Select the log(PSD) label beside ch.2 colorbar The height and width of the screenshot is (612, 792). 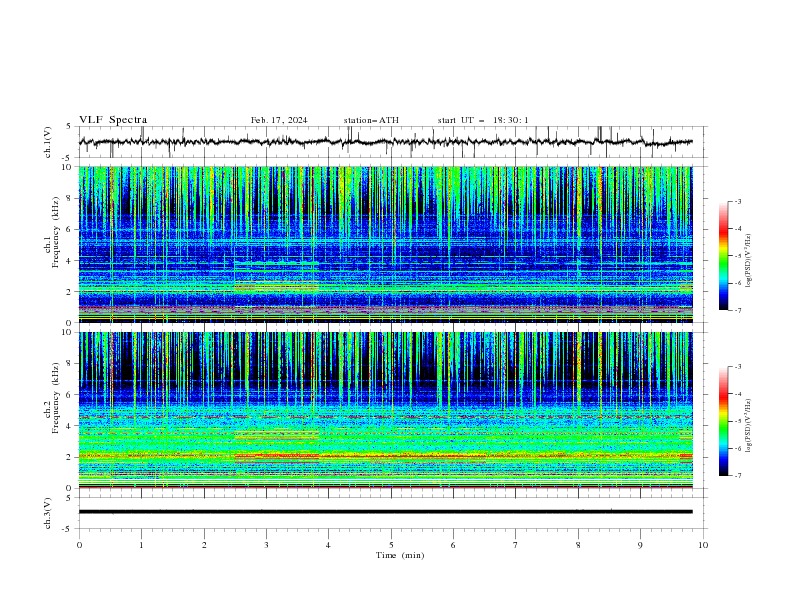tap(748, 426)
